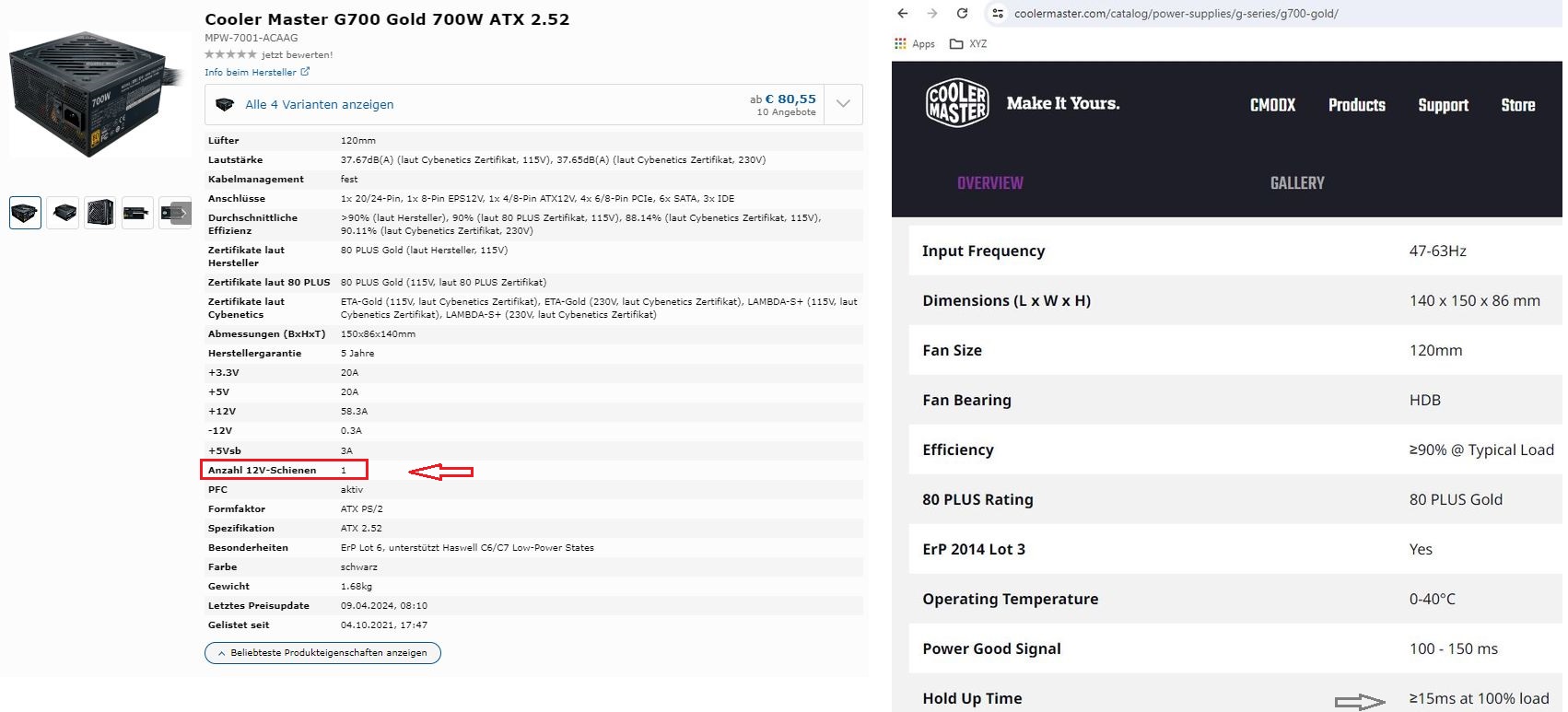
Task: Click Alle 4 Varianten anzeigen
Action: [319, 104]
